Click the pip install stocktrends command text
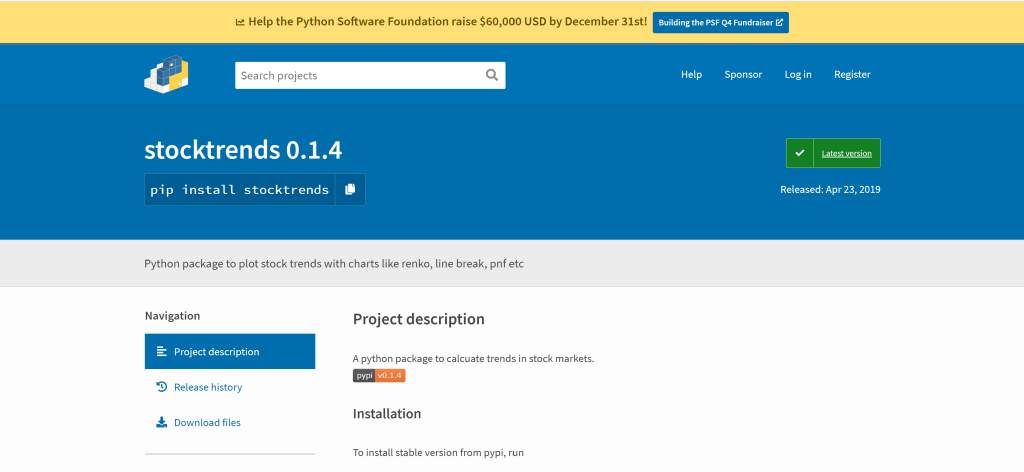Image resolution: width=1024 pixels, height=472 pixels. coord(239,189)
